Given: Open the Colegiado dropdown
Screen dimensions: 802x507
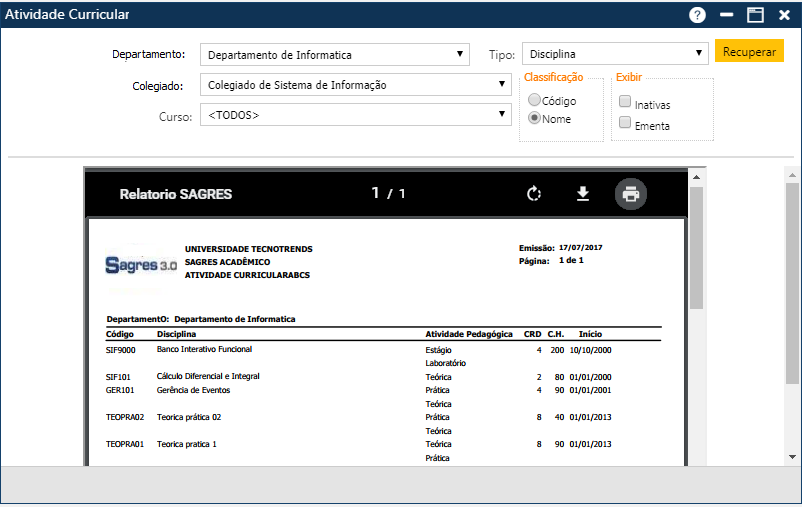Looking at the screenshot, I should point(356,84).
